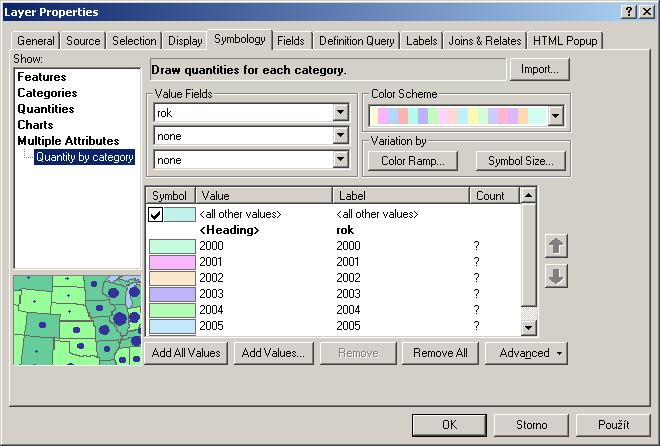Click the peach swatch for 2002
The image size is (660, 446).
point(172,278)
